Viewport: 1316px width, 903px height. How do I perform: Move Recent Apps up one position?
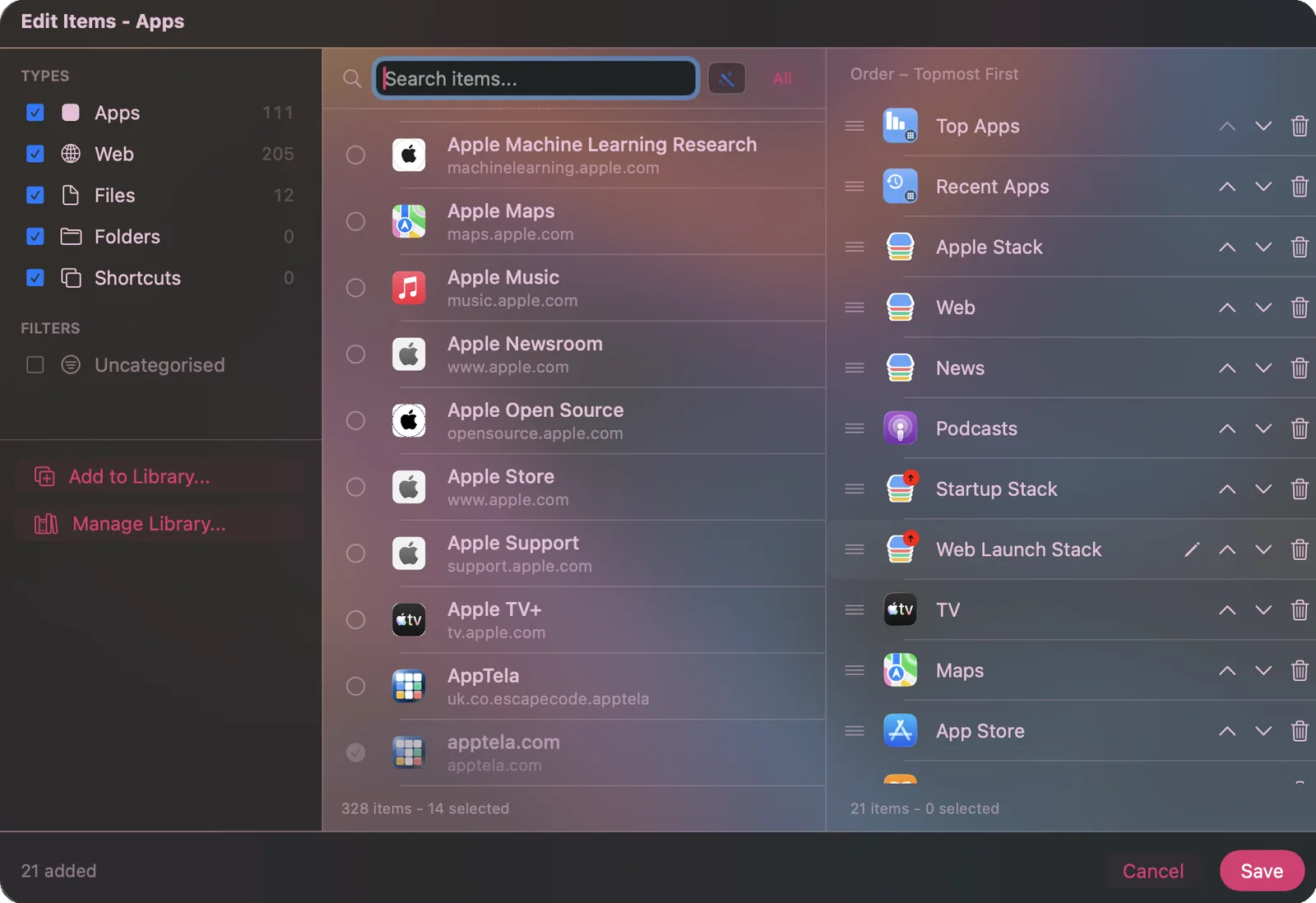(1227, 187)
